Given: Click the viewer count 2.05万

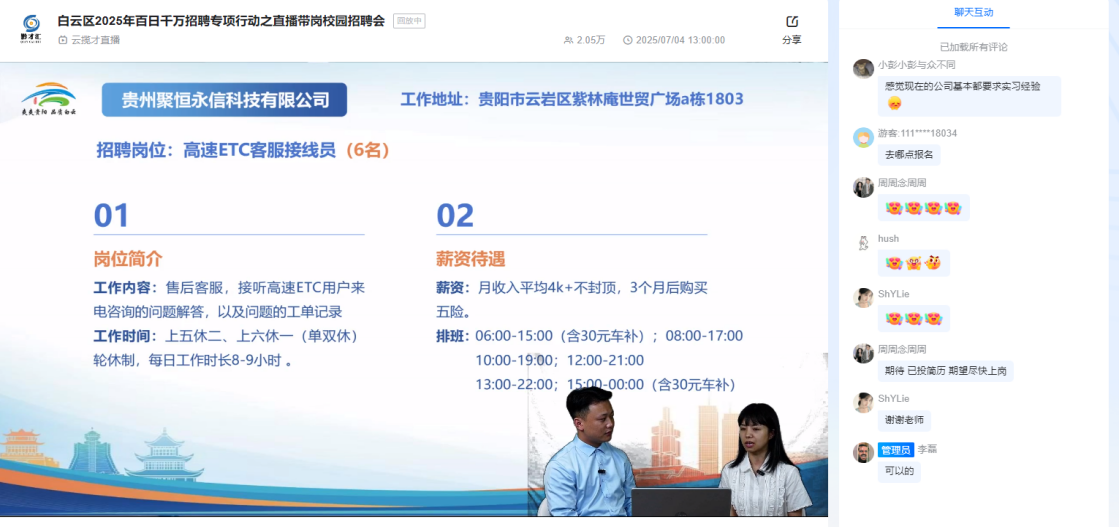Looking at the screenshot, I should pos(591,40).
